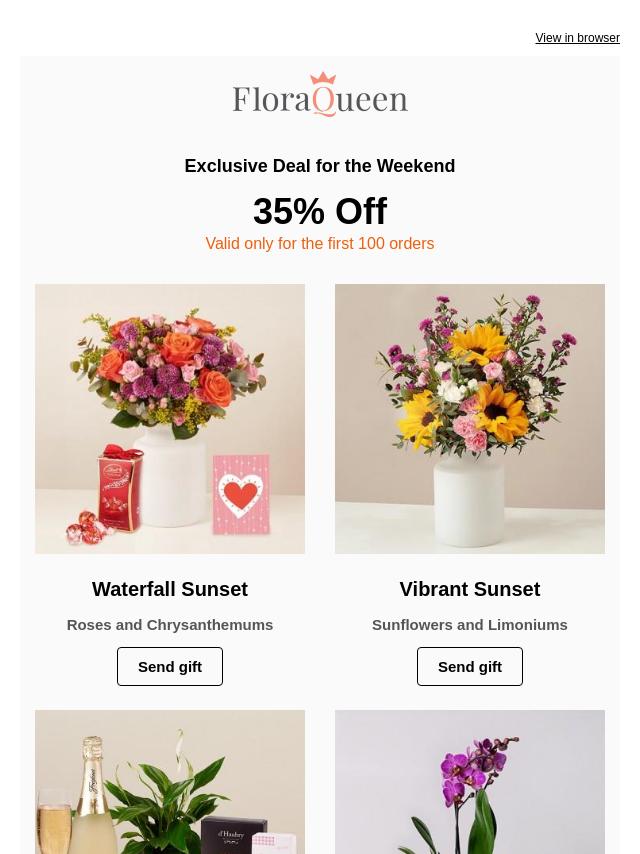Click Valid only for first 100 orders text

(x=320, y=243)
